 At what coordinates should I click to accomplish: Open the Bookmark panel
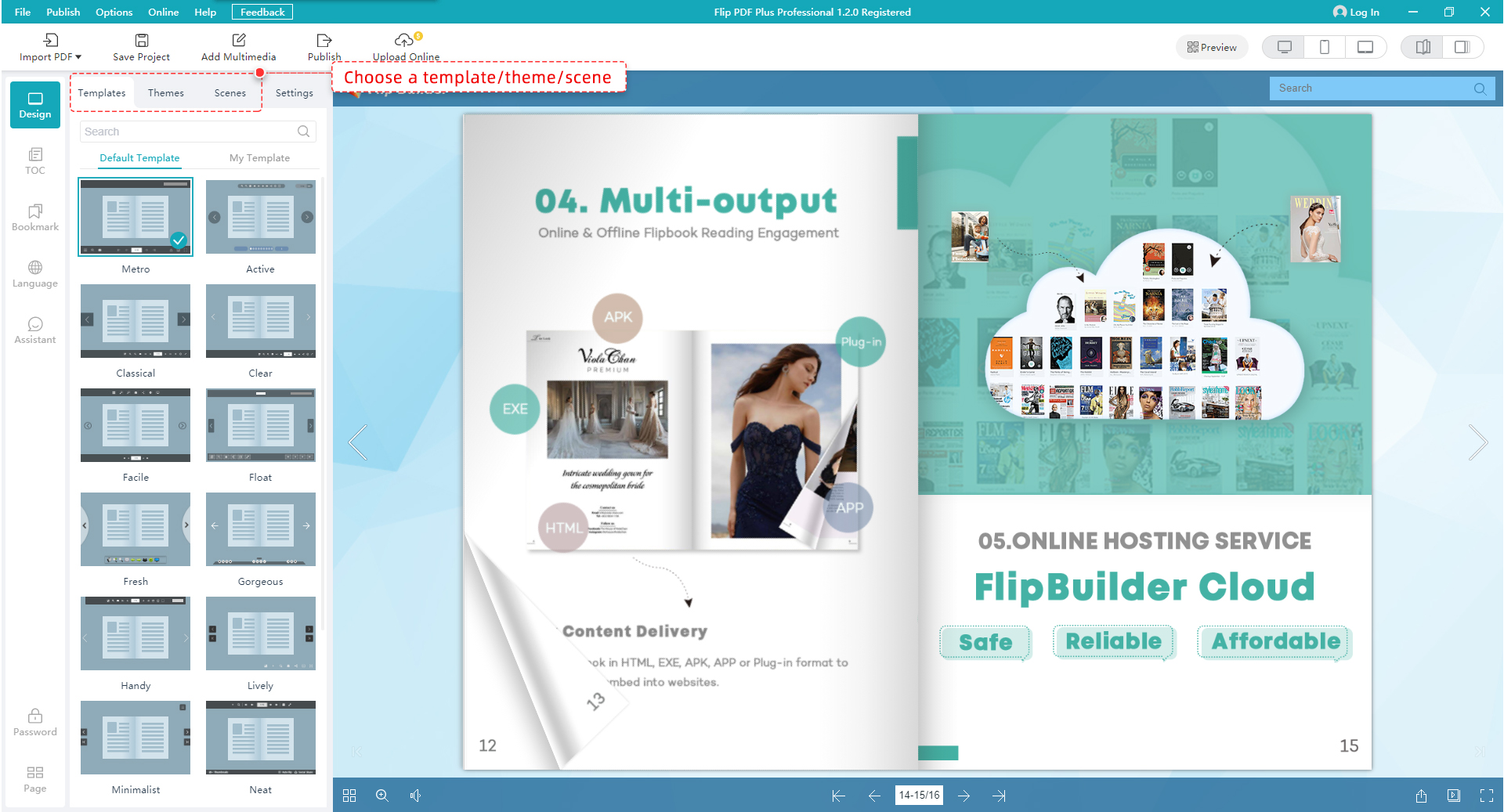click(34, 218)
